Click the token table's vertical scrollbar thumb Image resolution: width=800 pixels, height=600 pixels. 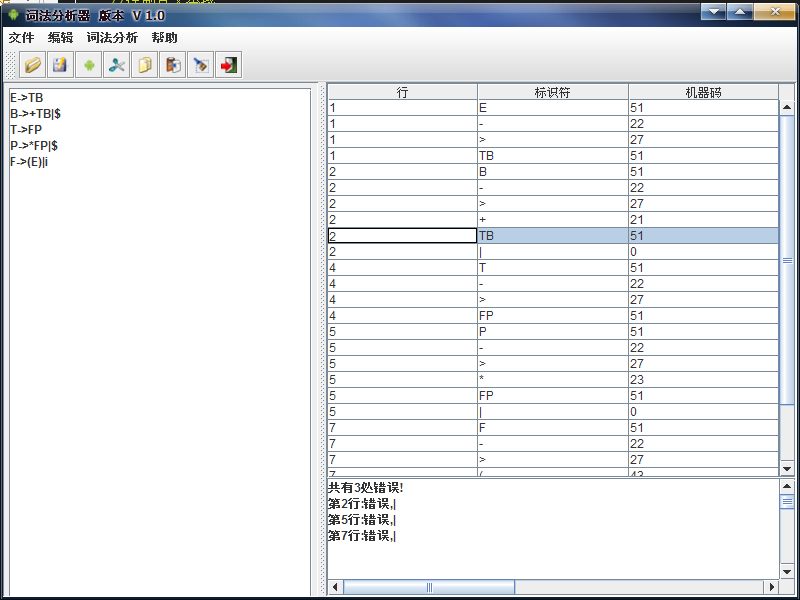coord(787,260)
